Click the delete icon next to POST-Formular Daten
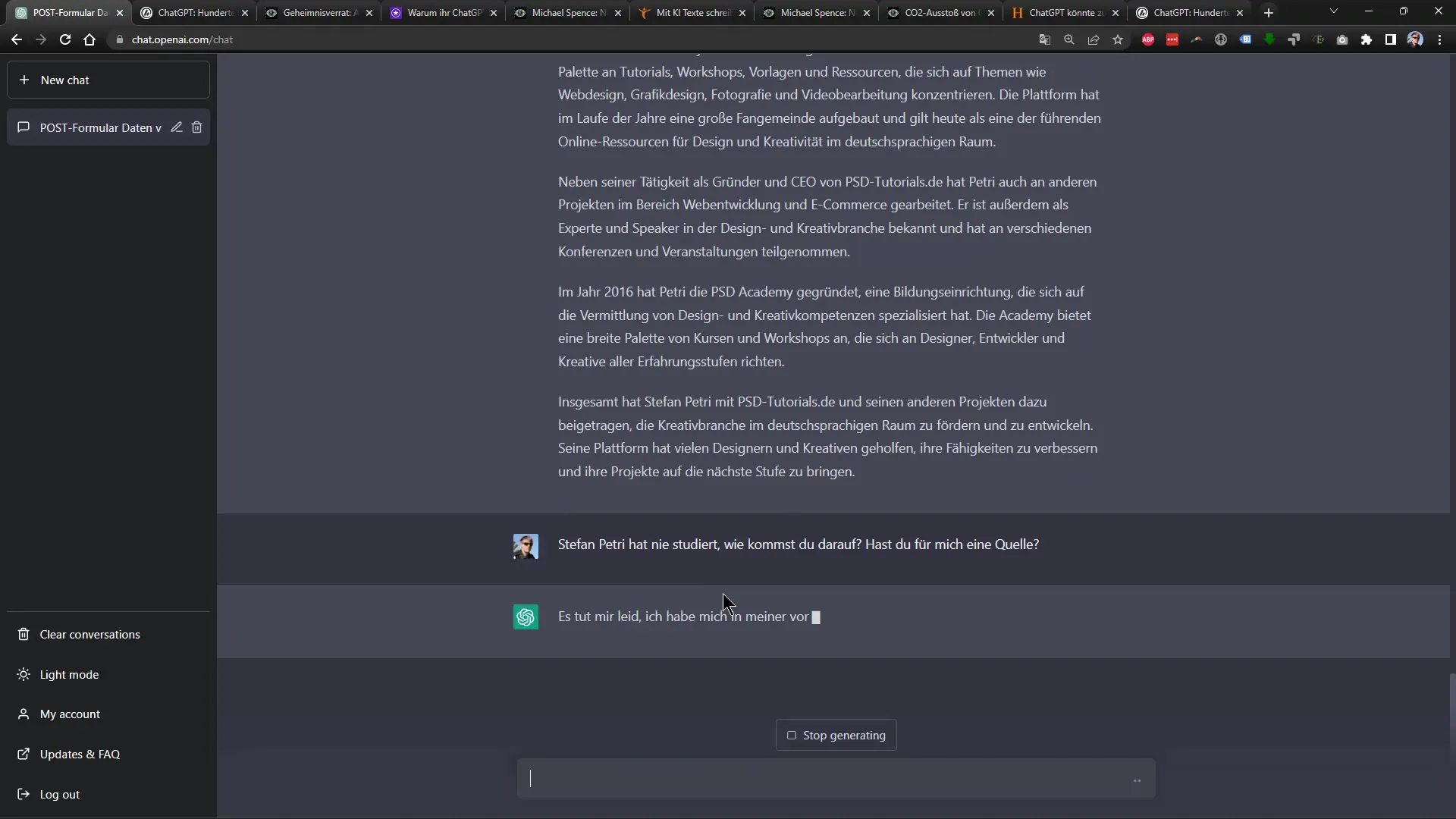This screenshot has width=1456, height=819. pos(197,127)
